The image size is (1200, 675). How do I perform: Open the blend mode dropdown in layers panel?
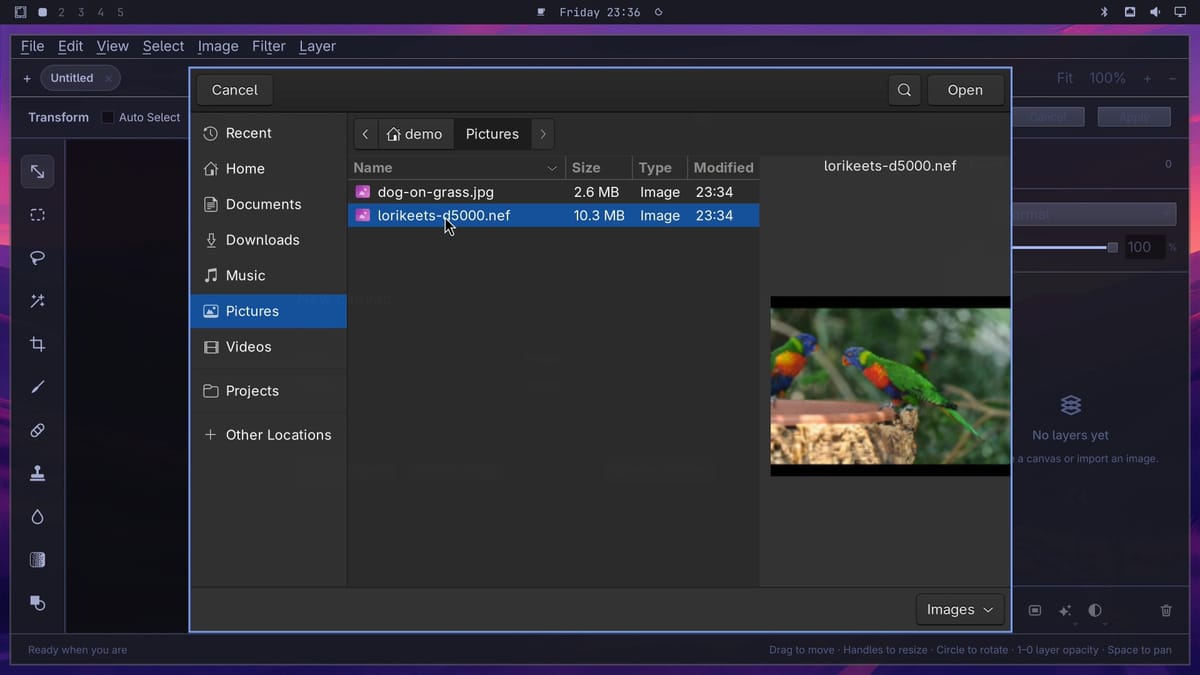point(1096,214)
